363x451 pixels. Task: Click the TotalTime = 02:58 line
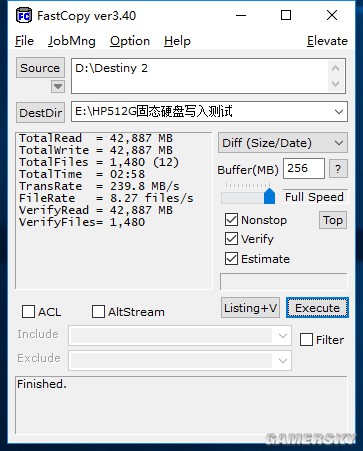(82, 174)
